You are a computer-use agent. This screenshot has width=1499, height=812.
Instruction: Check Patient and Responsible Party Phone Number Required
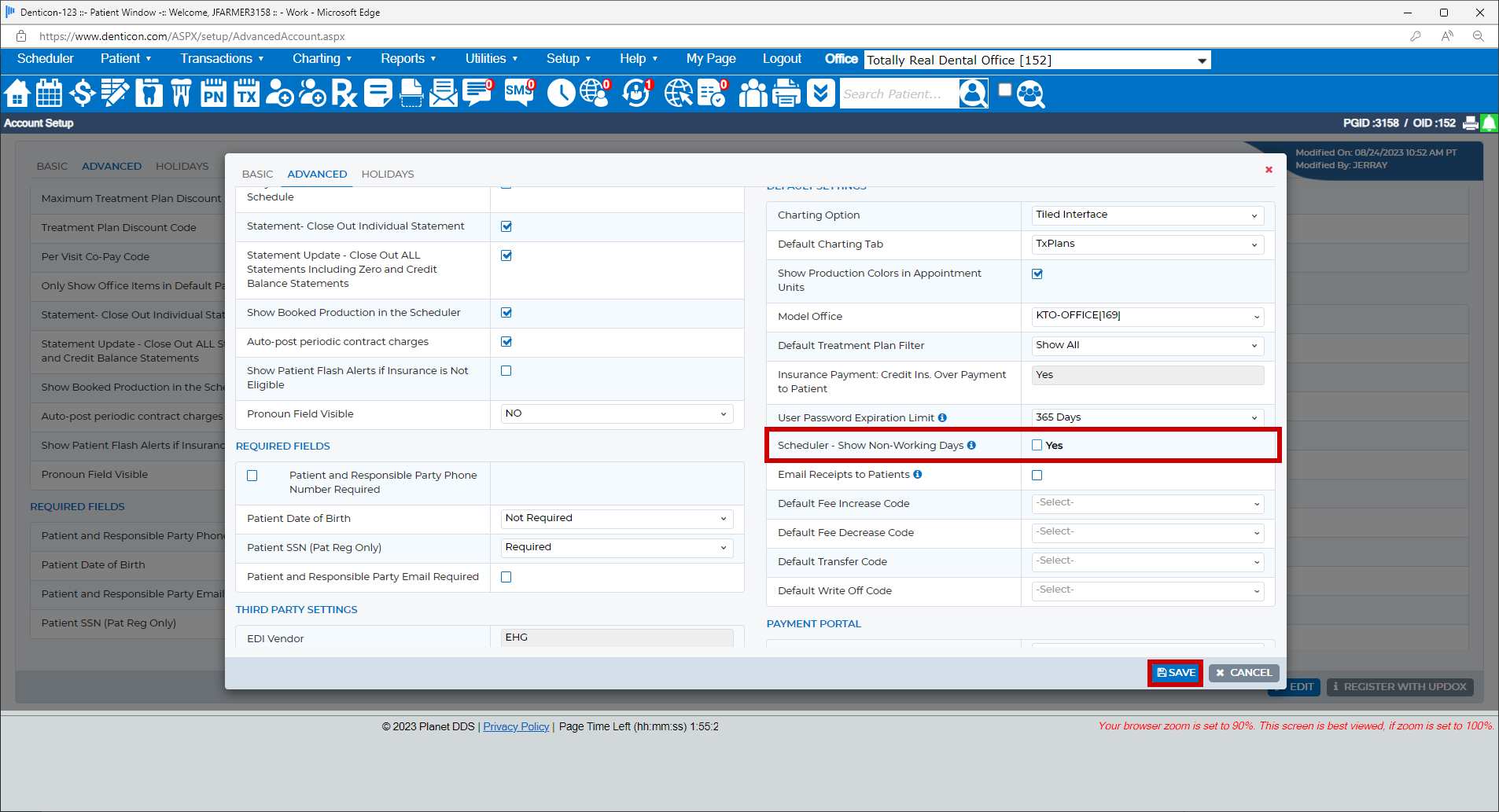pos(252,476)
